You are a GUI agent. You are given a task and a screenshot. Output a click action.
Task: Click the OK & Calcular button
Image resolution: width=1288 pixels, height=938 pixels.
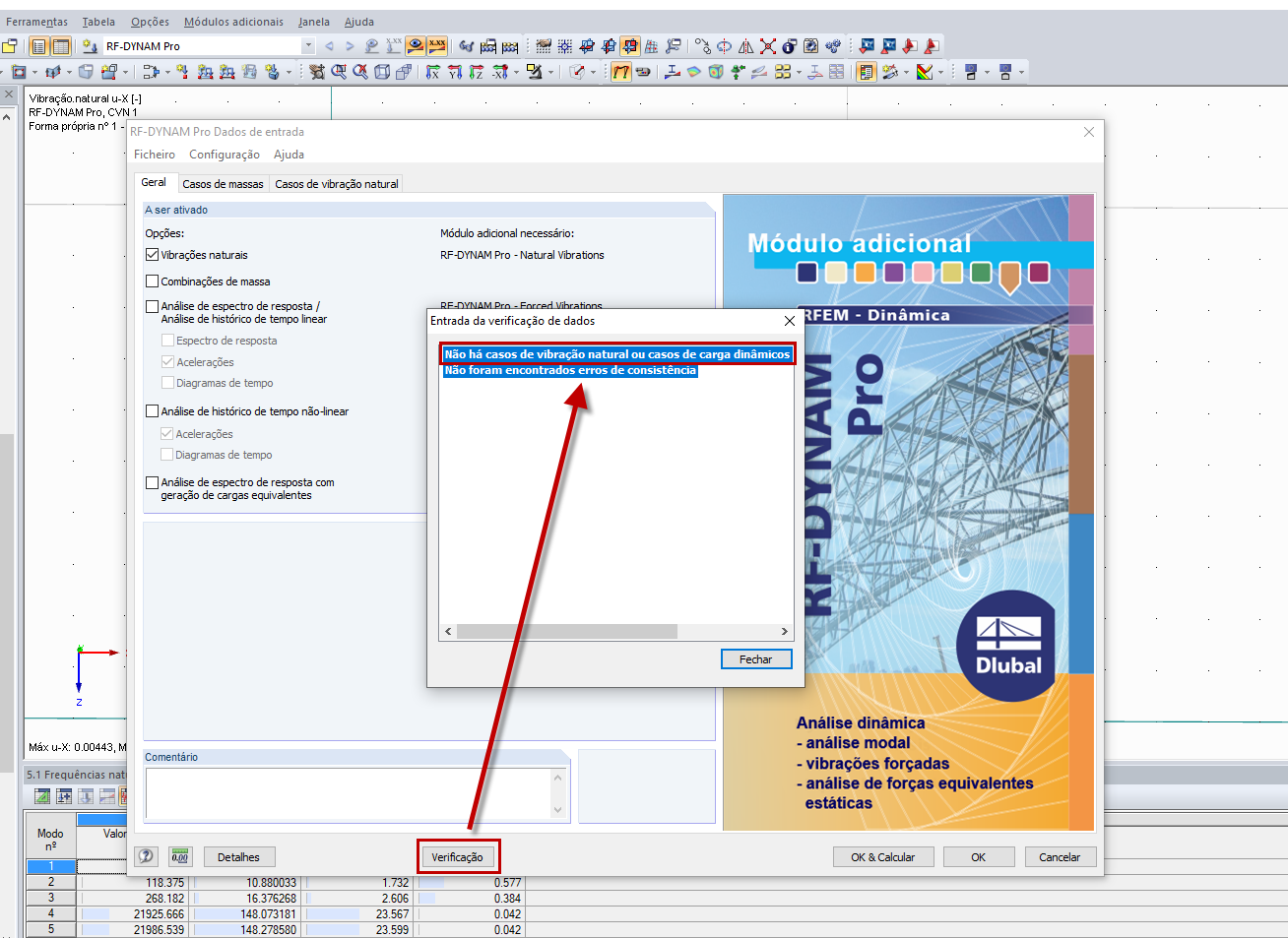[x=883, y=857]
